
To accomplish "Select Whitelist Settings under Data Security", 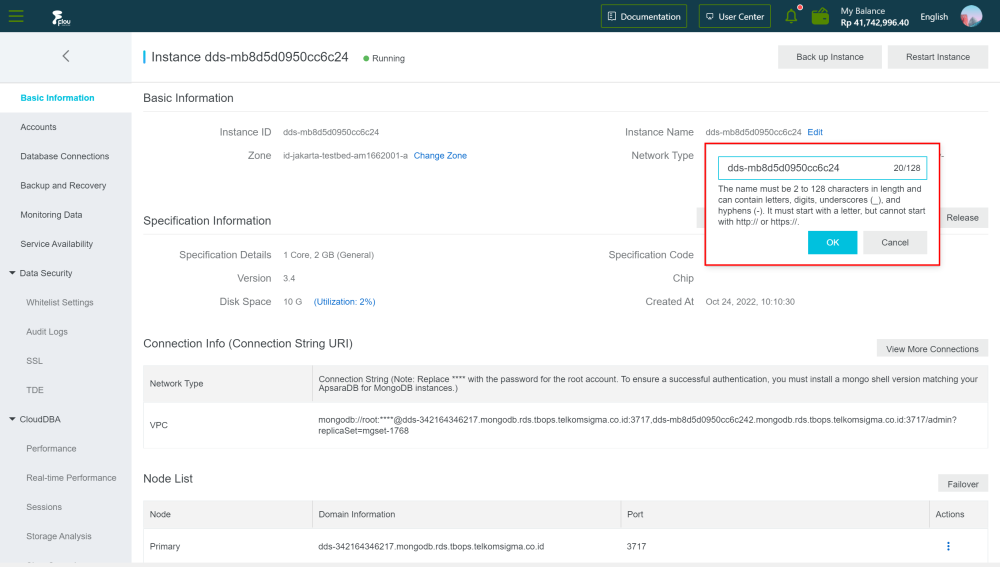I will (x=60, y=302).
